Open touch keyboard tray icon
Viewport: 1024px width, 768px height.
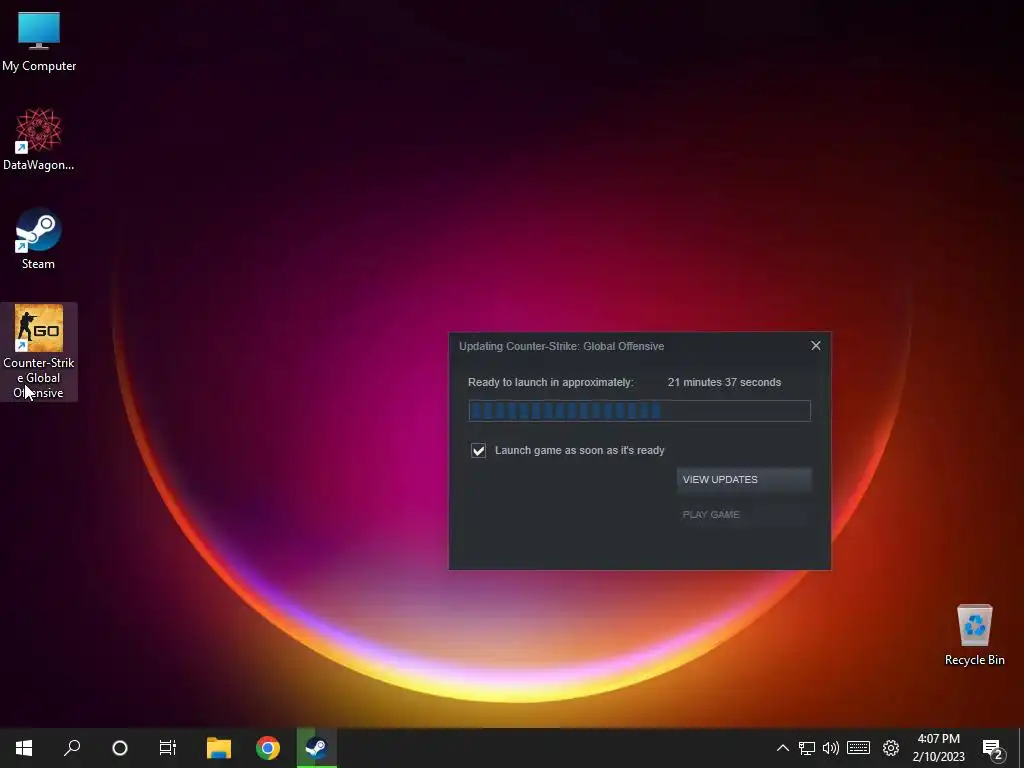point(858,748)
